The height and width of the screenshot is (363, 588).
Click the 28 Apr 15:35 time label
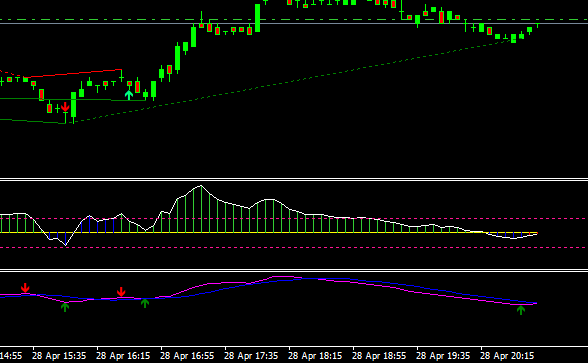(59, 356)
